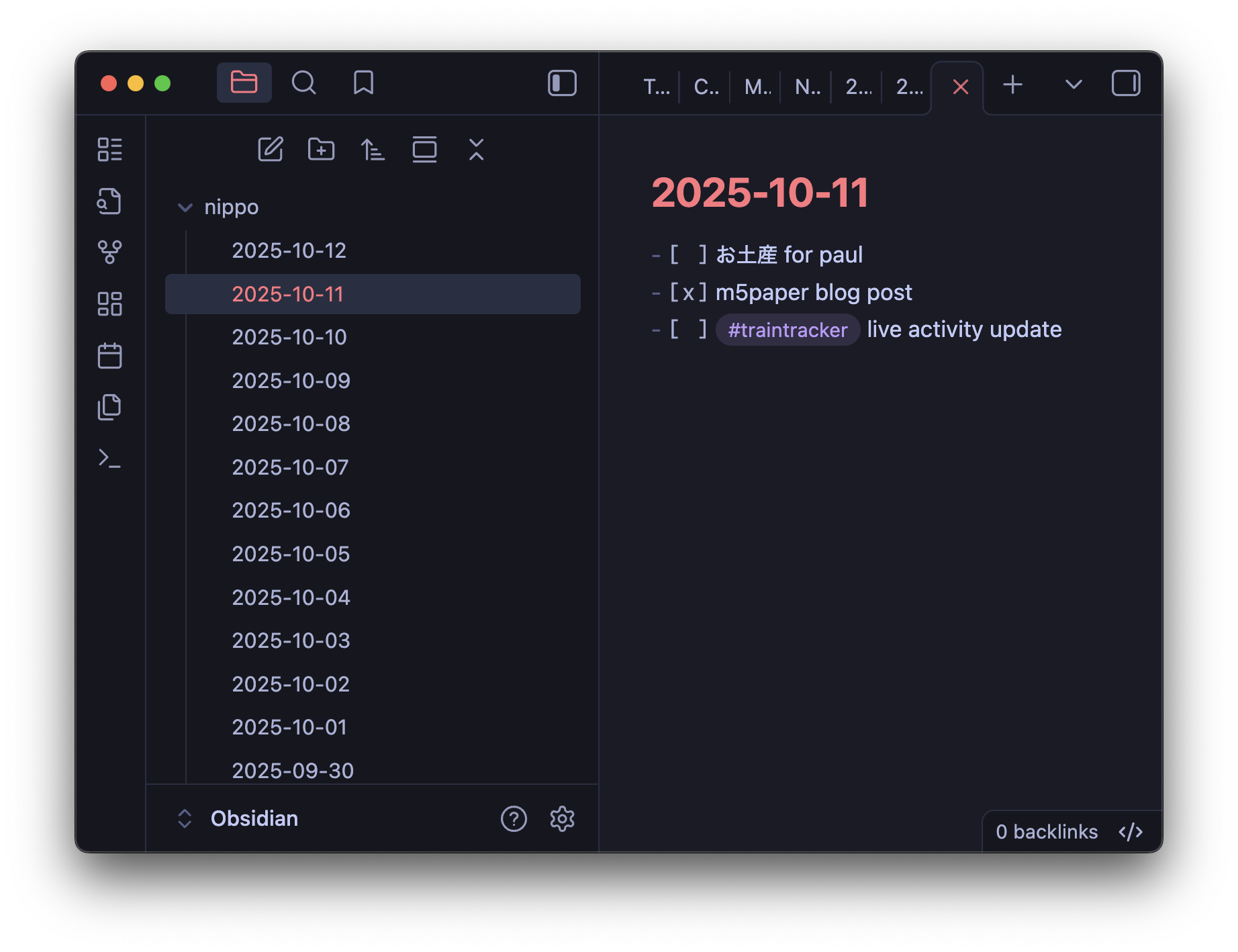Open the bookmarks panel

pos(363,83)
